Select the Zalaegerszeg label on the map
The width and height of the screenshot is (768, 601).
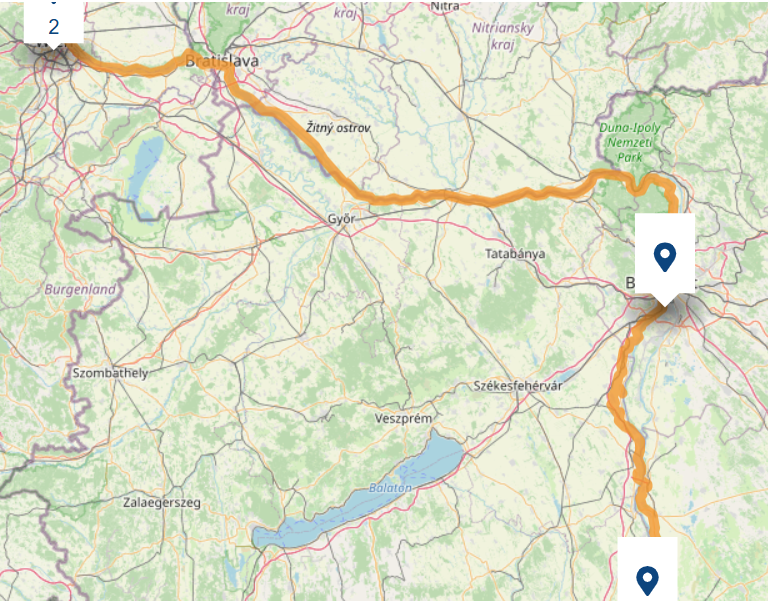point(162,503)
